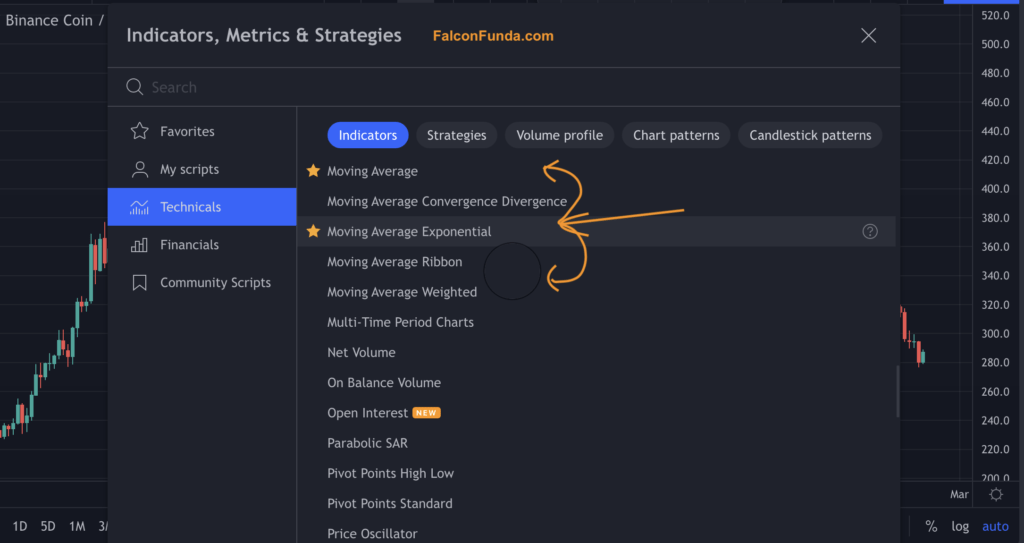
Task: Select the 5D time range
Action: [48, 526]
